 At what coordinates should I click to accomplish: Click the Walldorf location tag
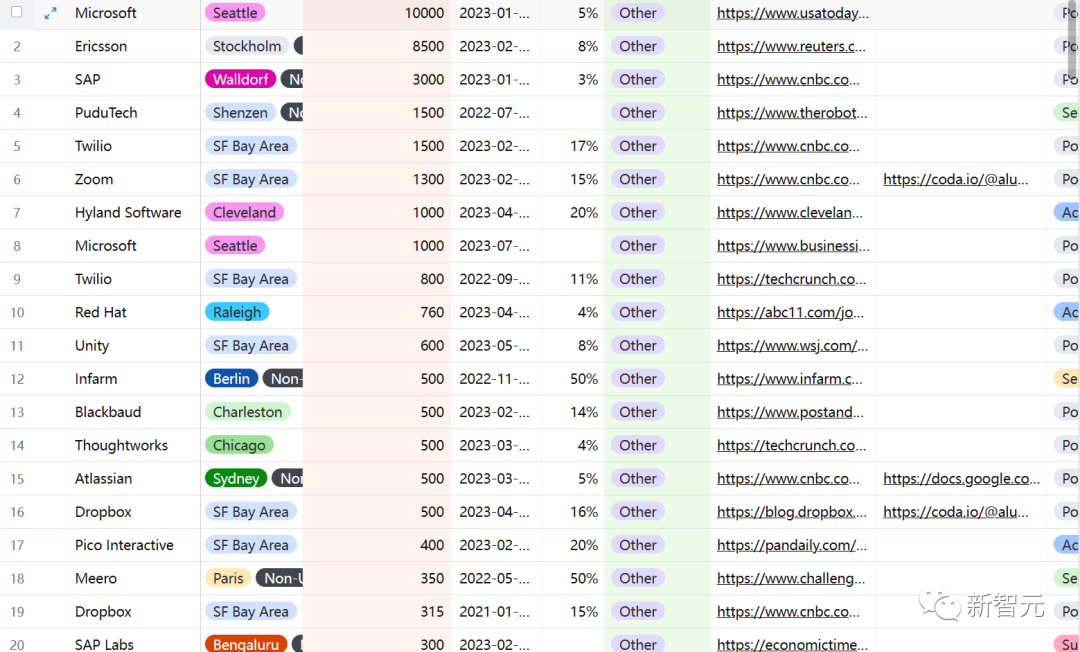coord(240,80)
